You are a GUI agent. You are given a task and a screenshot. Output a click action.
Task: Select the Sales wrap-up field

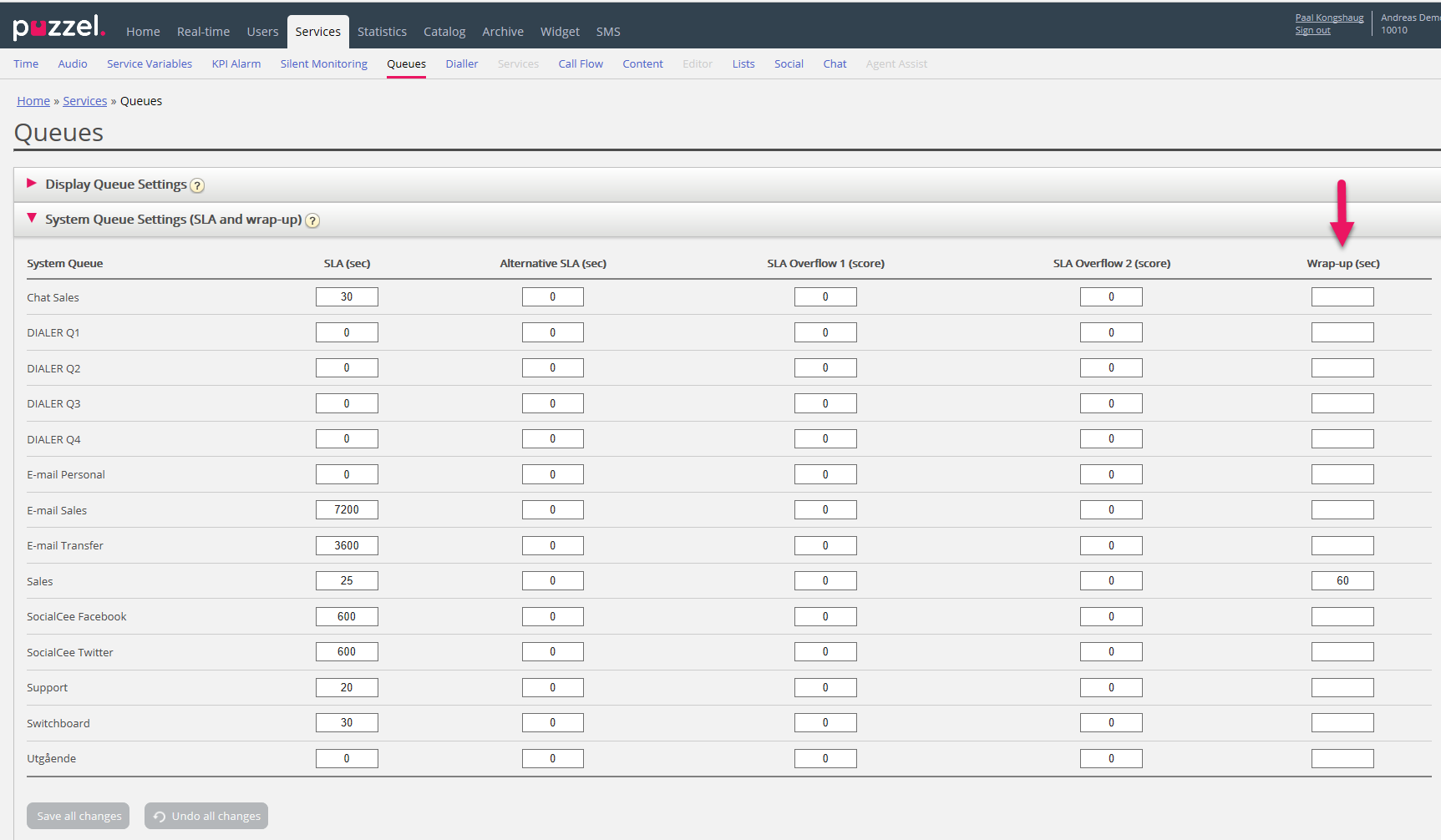point(1342,581)
